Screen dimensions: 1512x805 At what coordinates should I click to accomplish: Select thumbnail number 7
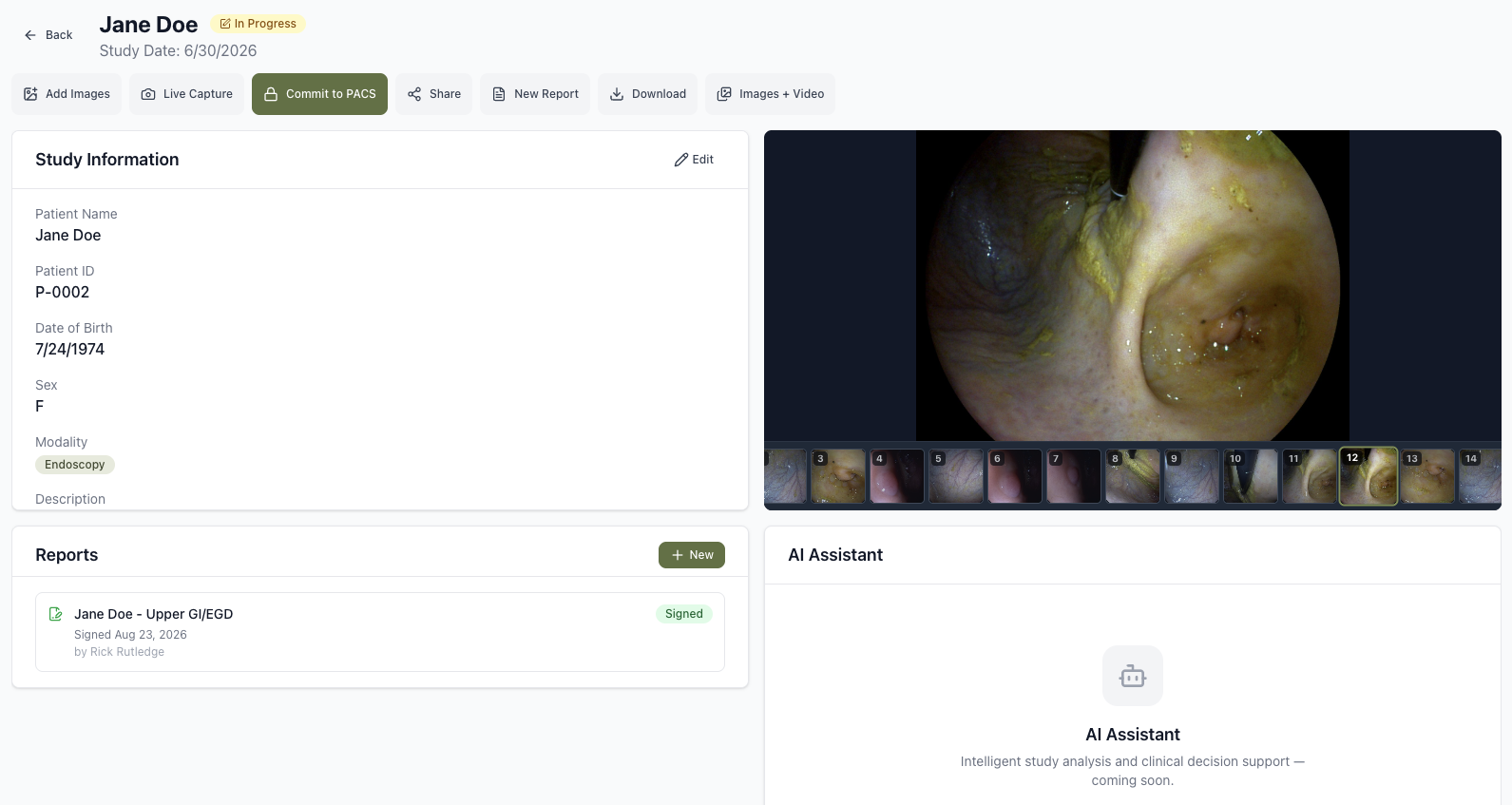click(x=1073, y=476)
